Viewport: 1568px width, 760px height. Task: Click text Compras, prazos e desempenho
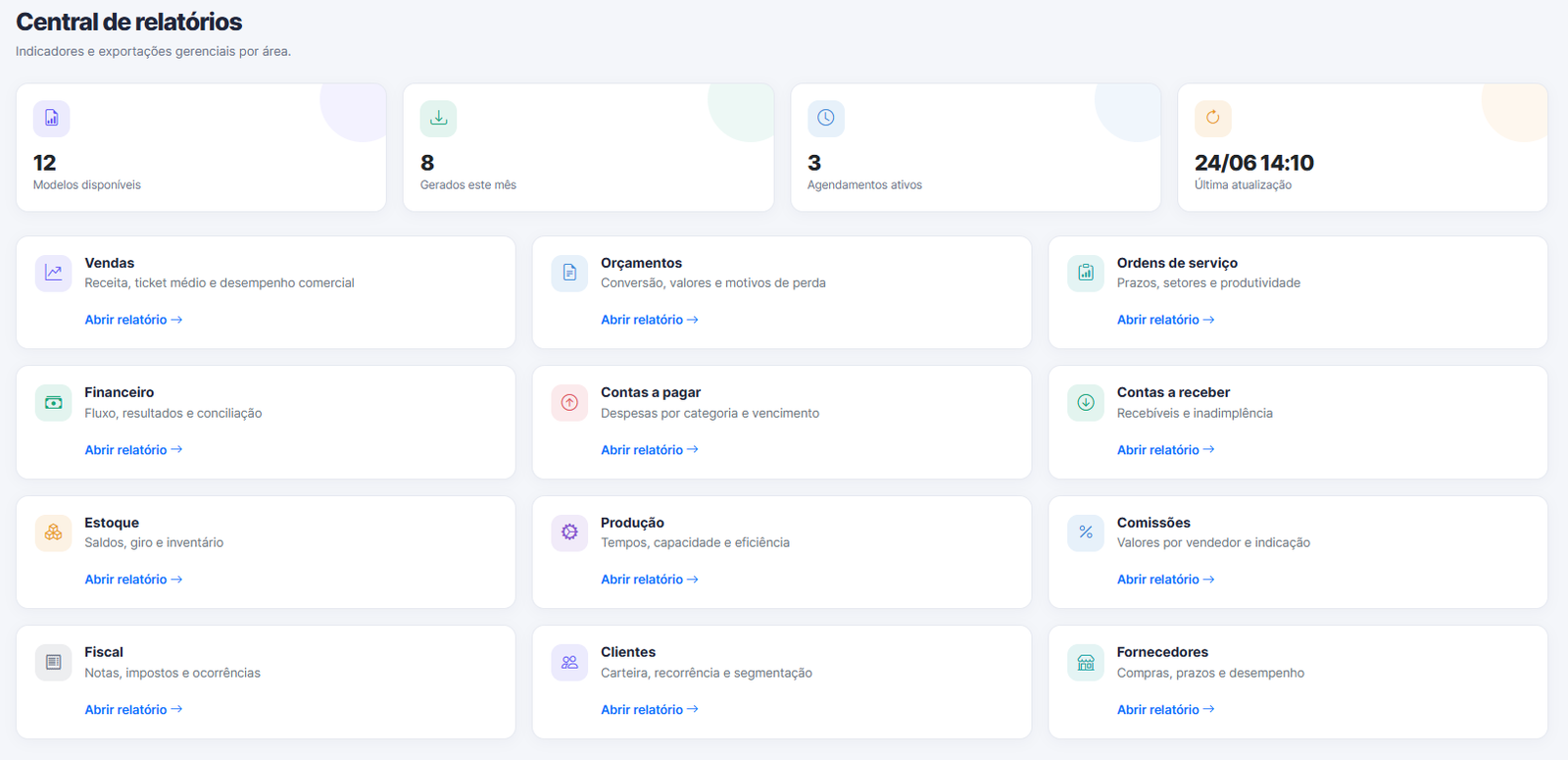tap(1210, 673)
